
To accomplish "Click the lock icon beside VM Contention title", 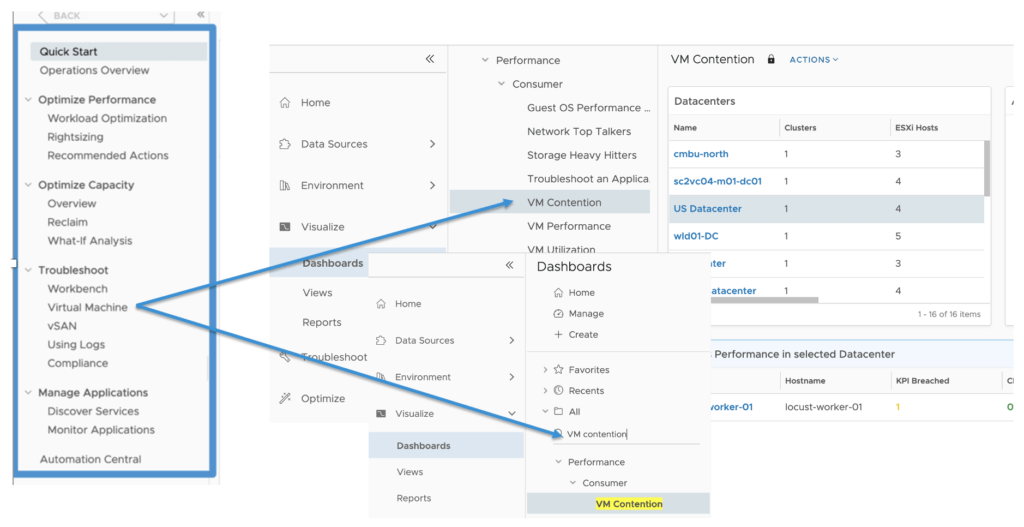I will pyautogui.click(x=771, y=60).
